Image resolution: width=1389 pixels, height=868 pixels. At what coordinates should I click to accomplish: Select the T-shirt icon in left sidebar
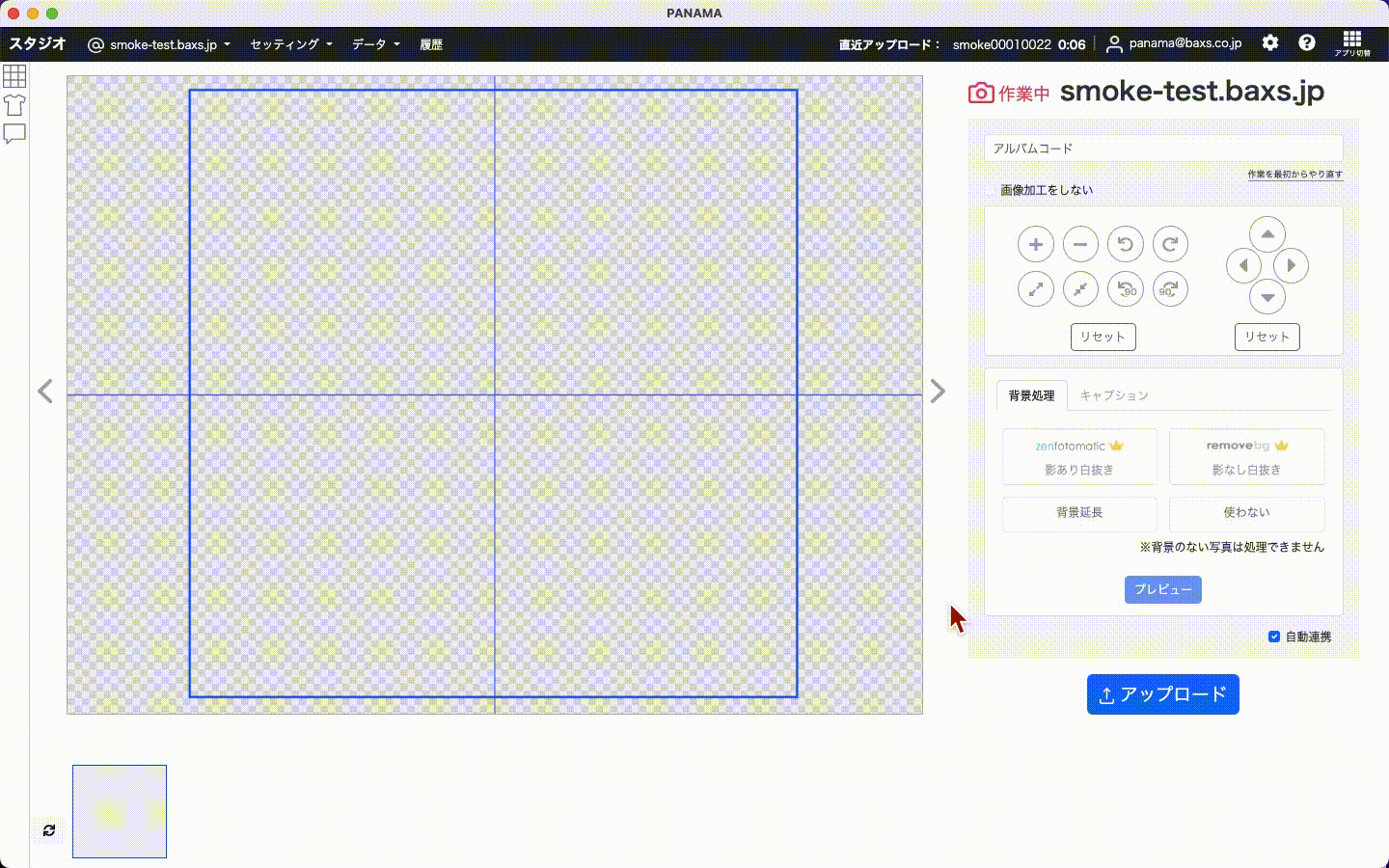pyautogui.click(x=14, y=104)
